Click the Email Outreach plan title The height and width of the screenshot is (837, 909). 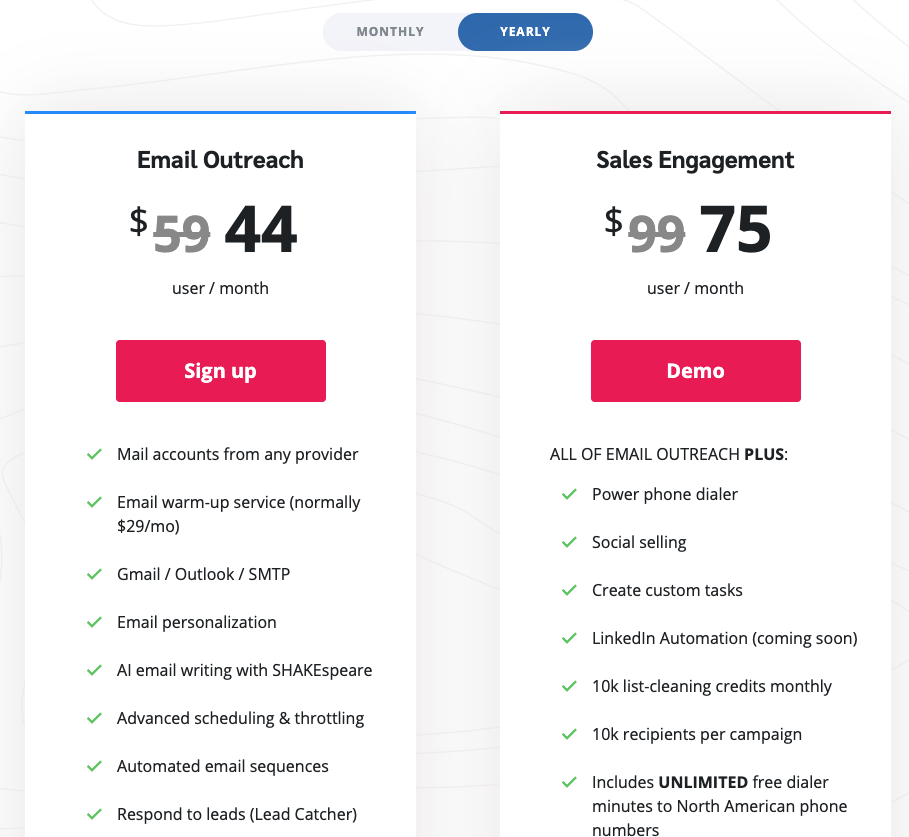tap(221, 160)
